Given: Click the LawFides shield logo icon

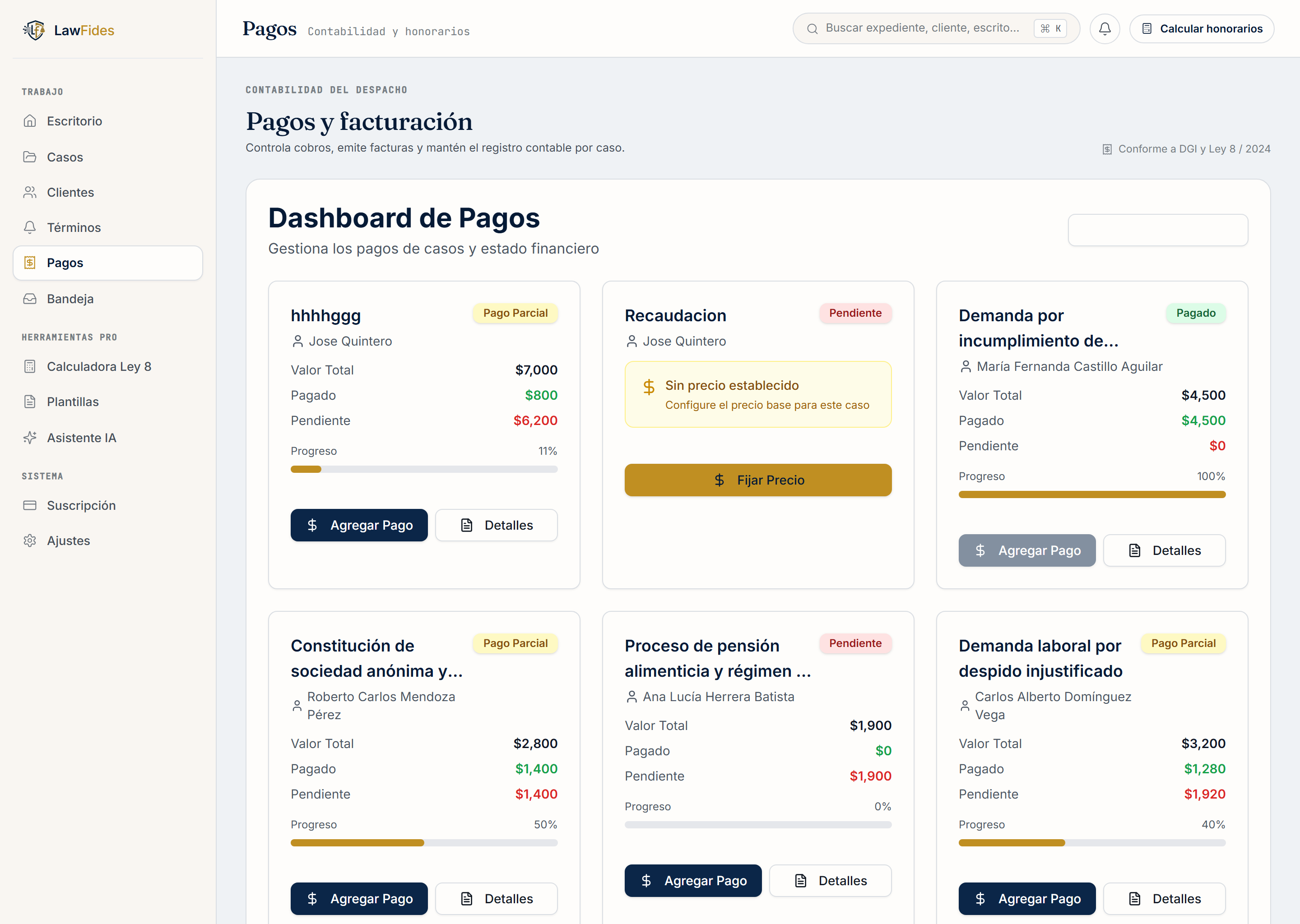Looking at the screenshot, I should 34,30.
